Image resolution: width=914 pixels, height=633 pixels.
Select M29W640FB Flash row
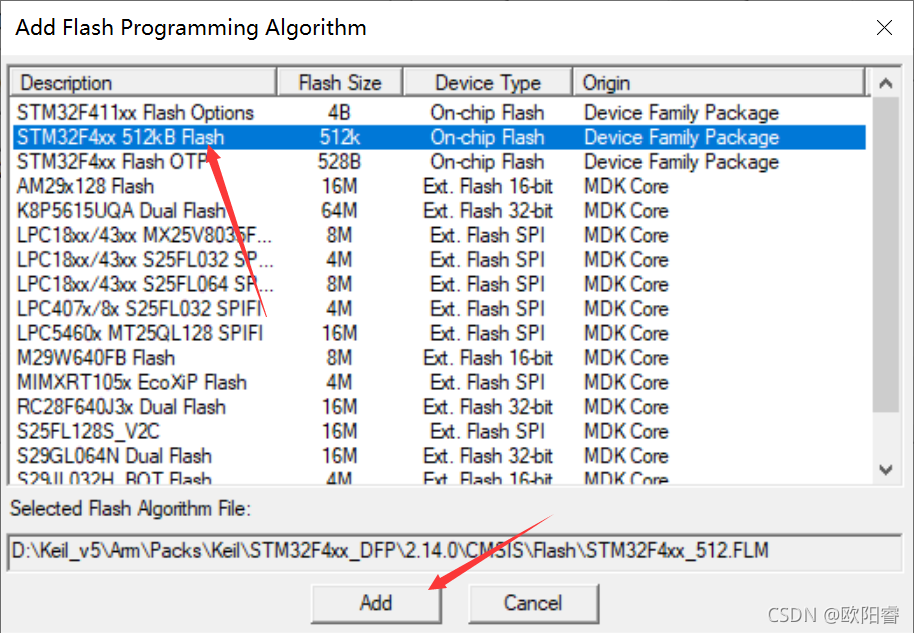point(439,357)
